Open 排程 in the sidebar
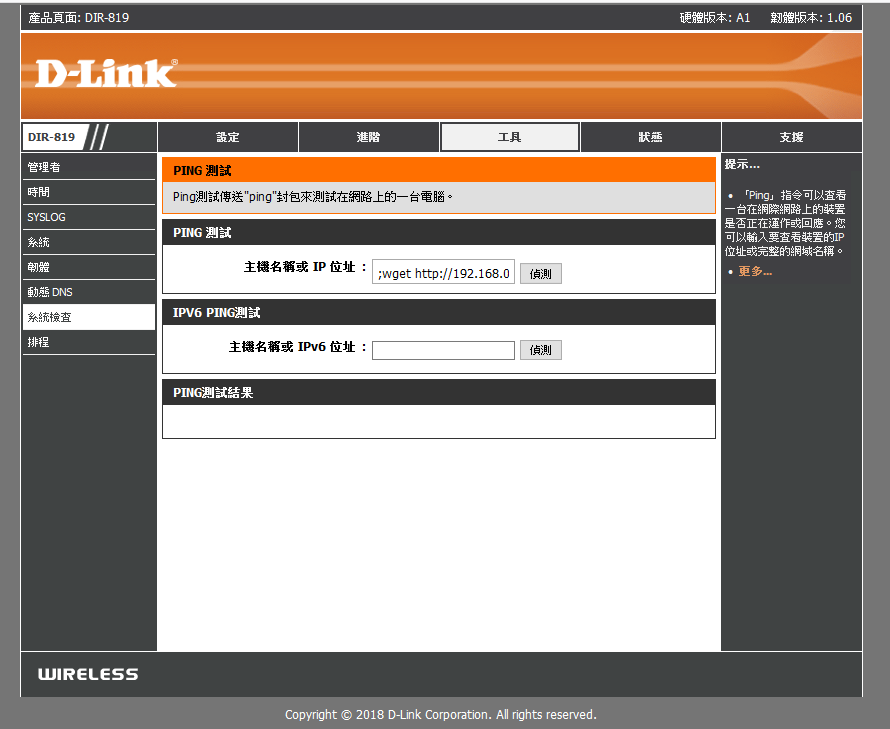 point(89,342)
